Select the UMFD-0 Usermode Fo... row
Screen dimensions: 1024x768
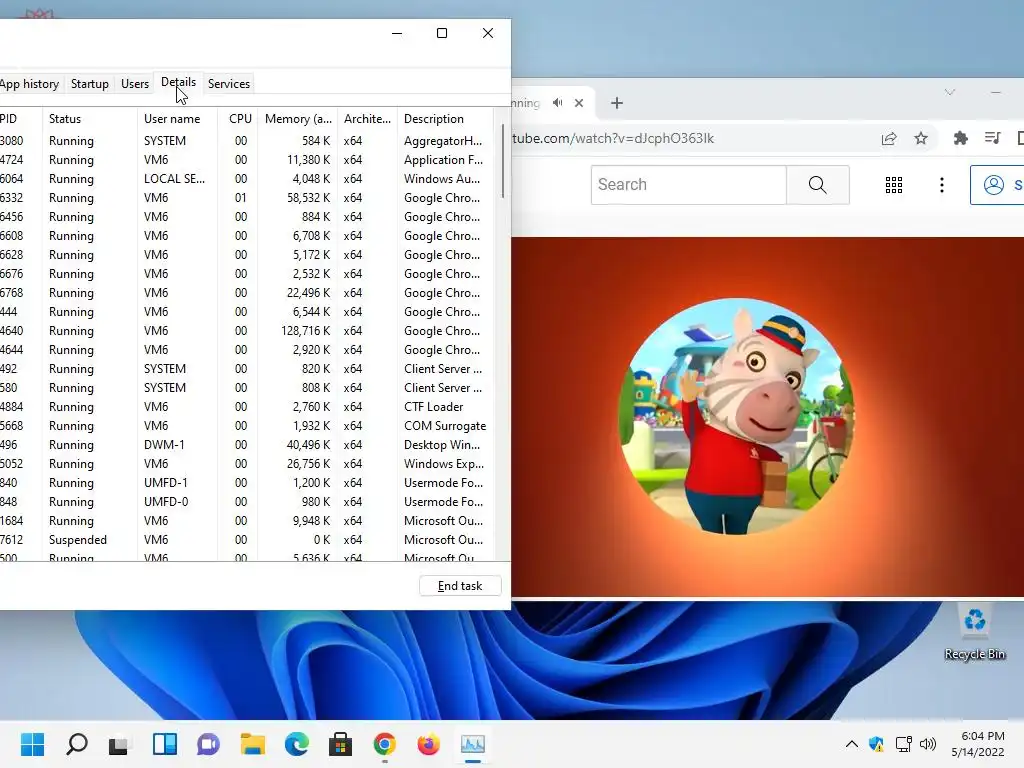point(247,502)
